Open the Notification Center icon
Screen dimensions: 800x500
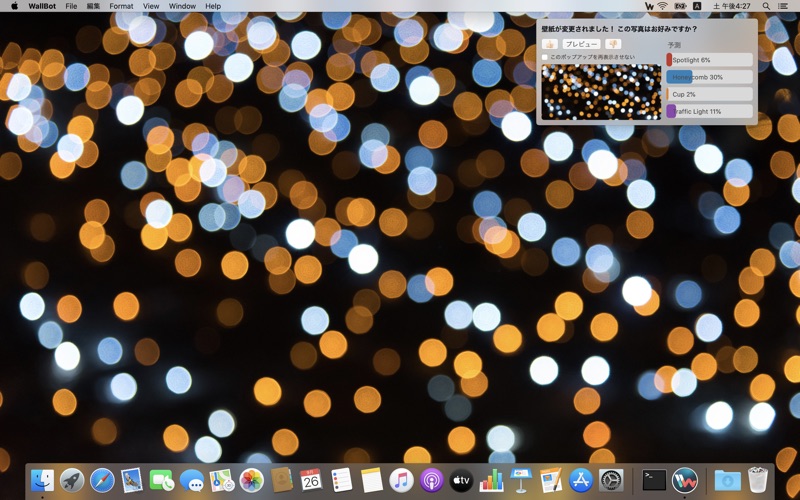pos(783,6)
